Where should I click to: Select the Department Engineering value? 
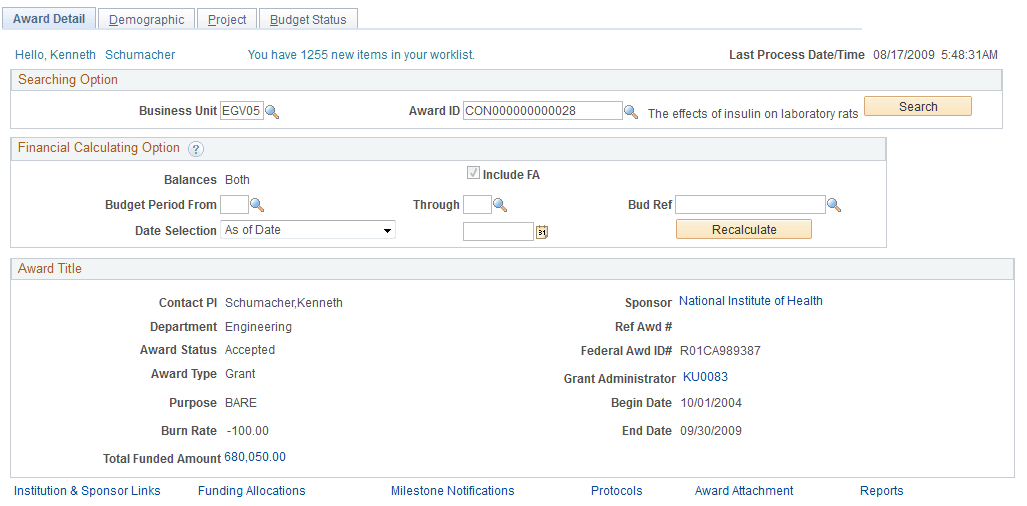258,327
